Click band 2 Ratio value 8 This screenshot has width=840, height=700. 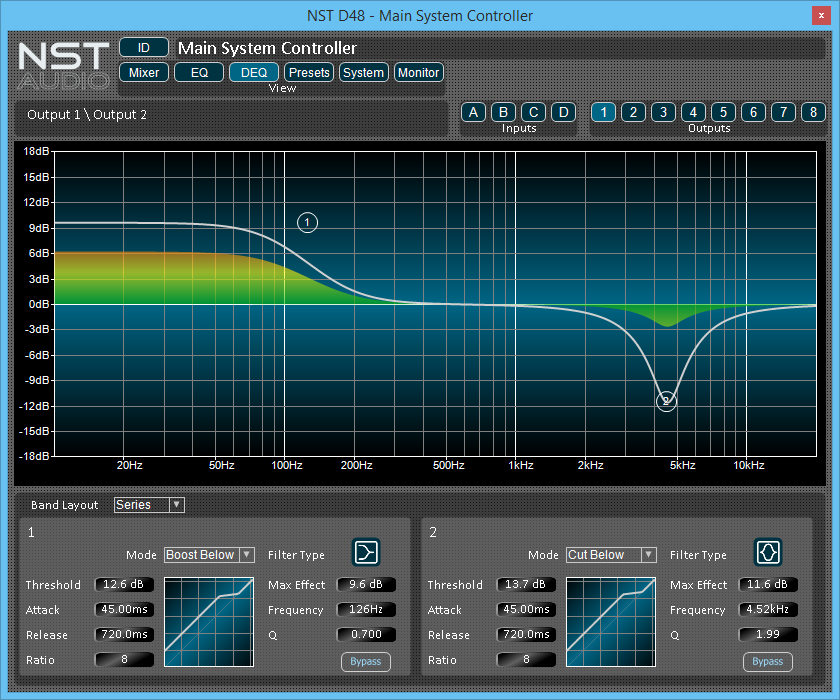pyautogui.click(x=526, y=660)
